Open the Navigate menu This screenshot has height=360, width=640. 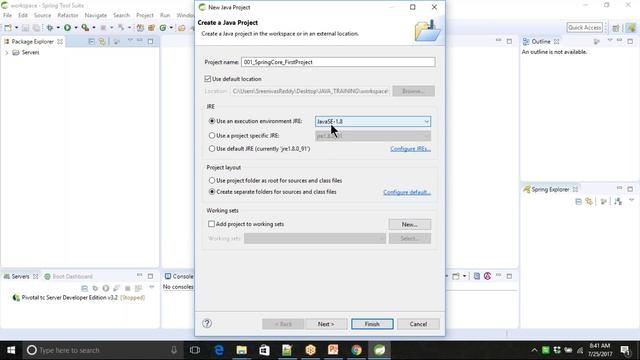click(x=96, y=16)
